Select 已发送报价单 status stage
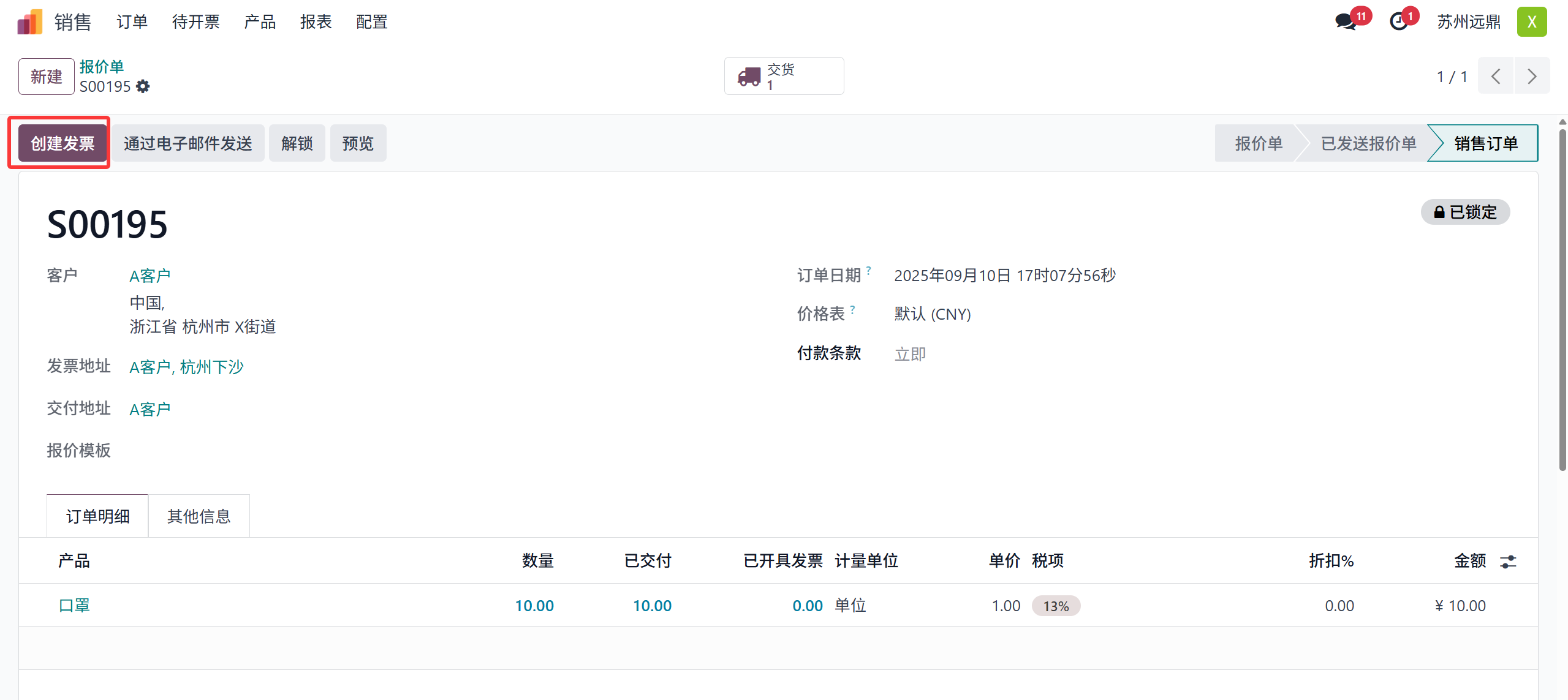1568x700 pixels. point(1368,143)
